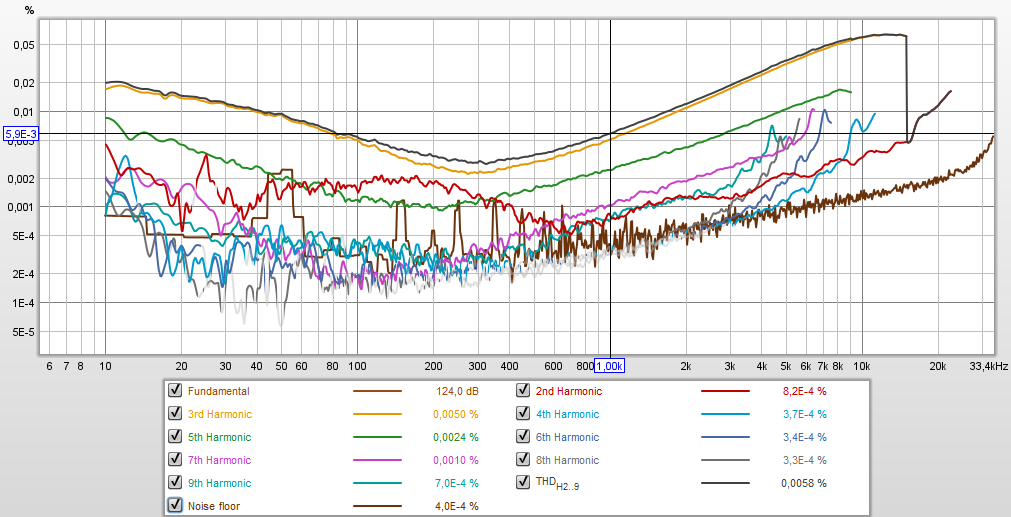Screen dimensions: 1011x517
Task: Select the THD H2..9 legend label
Action: coord(558,483)
